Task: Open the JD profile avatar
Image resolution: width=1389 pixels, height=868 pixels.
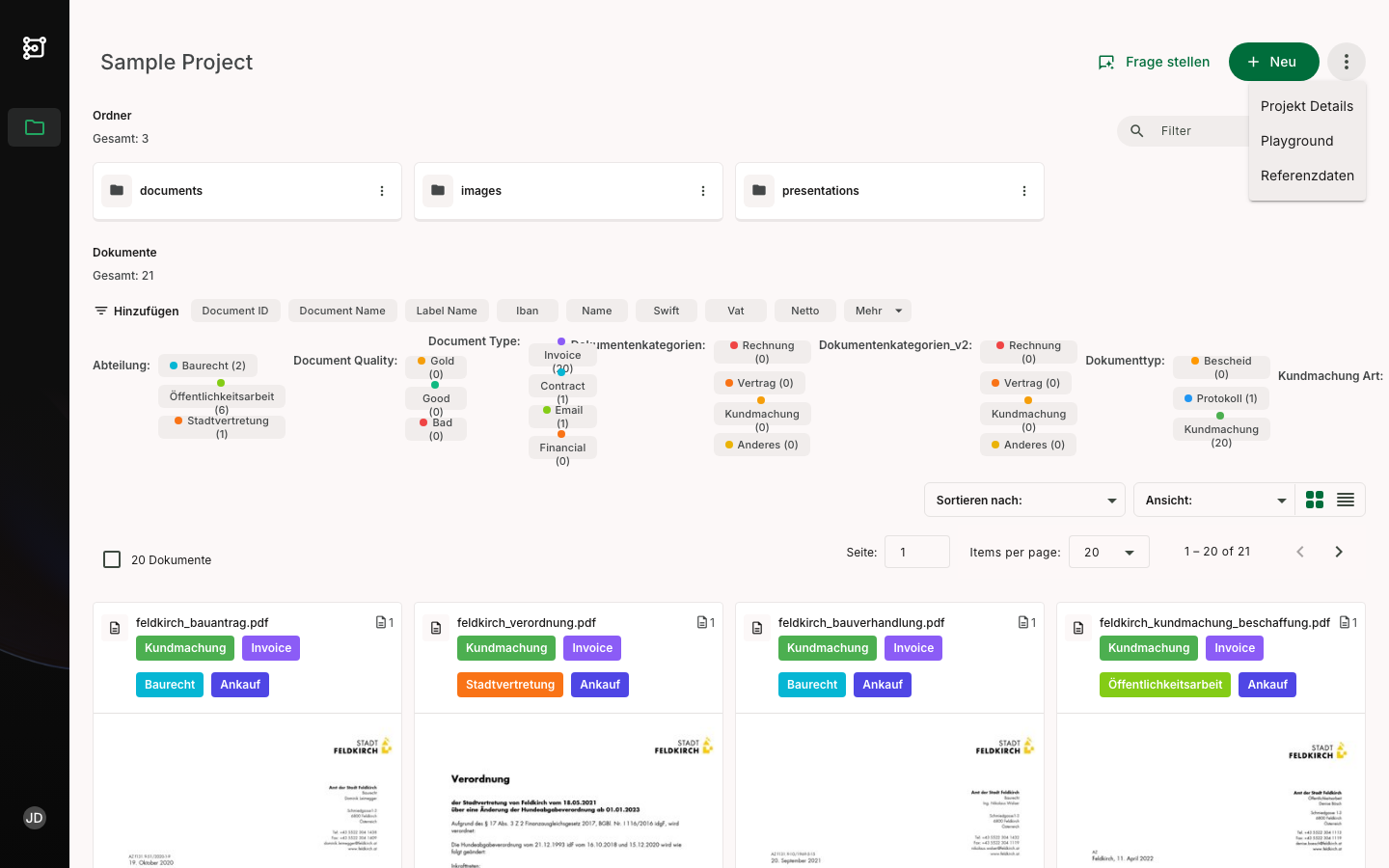Action: pyautogui.click(x=34, y=818)
